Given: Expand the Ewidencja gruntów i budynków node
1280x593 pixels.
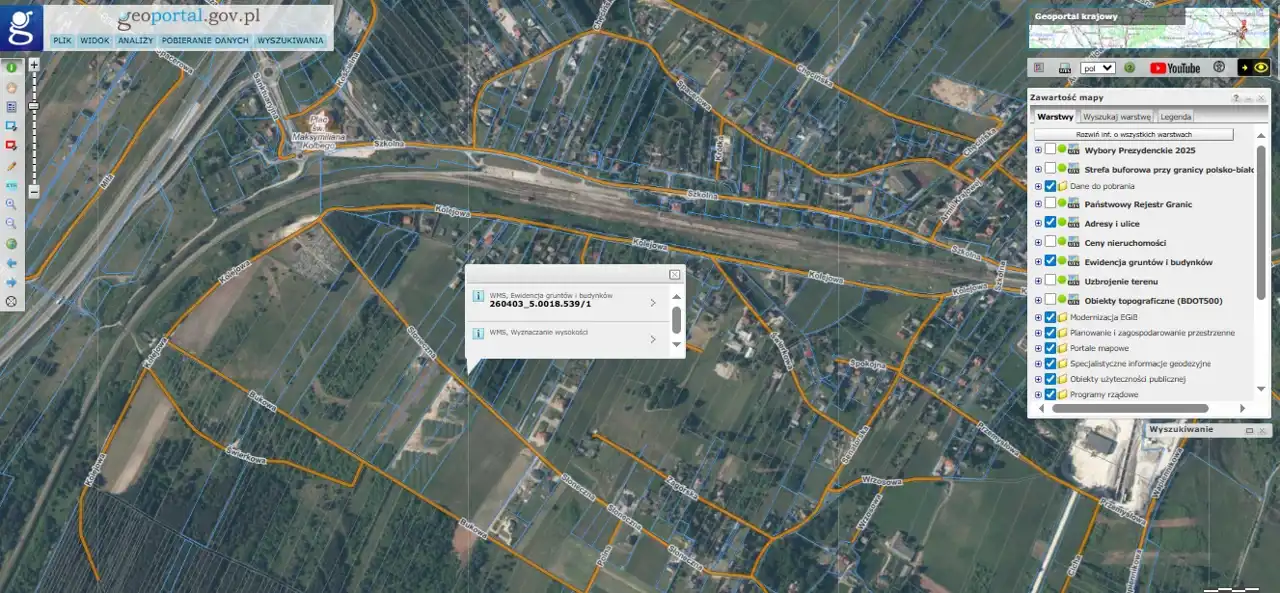Looking at the screenshot, I should pyautogui.click(x=1038, y=262).
